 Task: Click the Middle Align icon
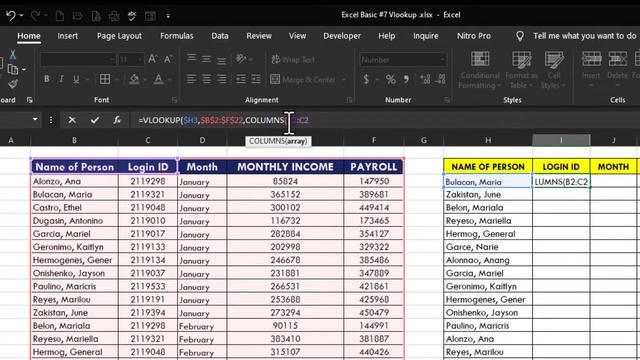(x=207, y=59)
